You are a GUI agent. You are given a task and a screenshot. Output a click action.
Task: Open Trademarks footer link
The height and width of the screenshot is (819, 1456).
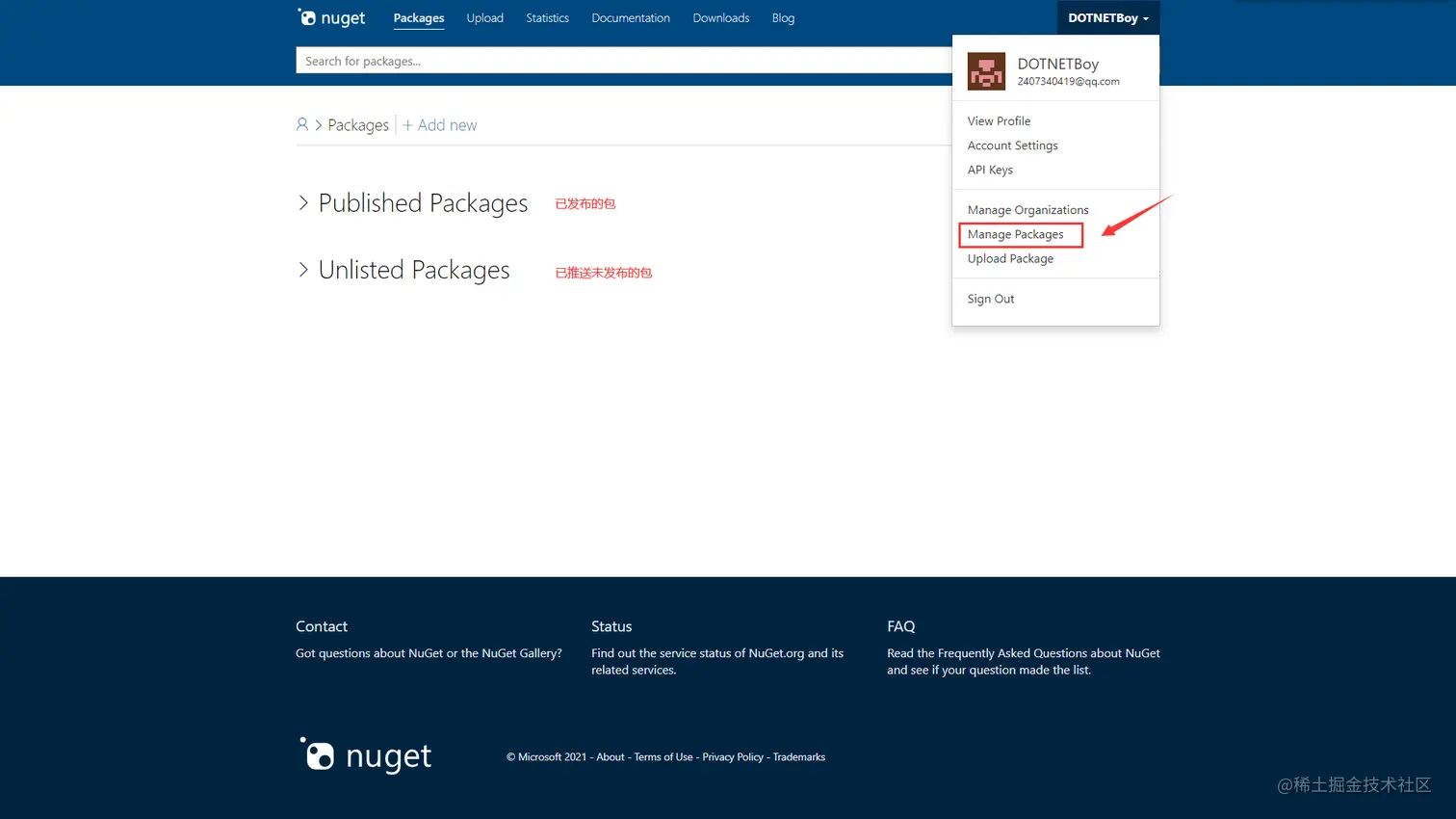(799, 757)
